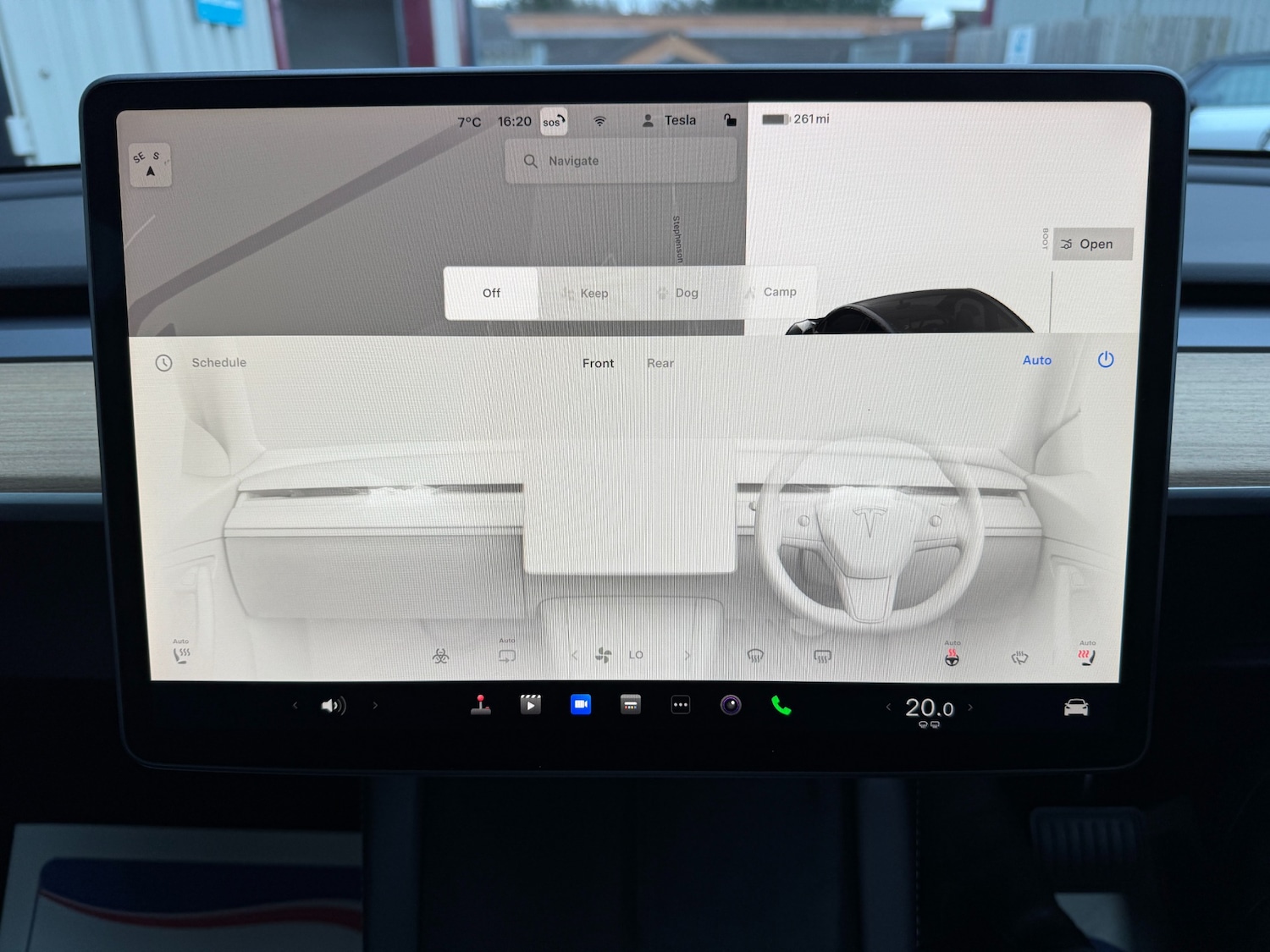
Task: Enable the windscreen defrost
Action: click(754, 655)
